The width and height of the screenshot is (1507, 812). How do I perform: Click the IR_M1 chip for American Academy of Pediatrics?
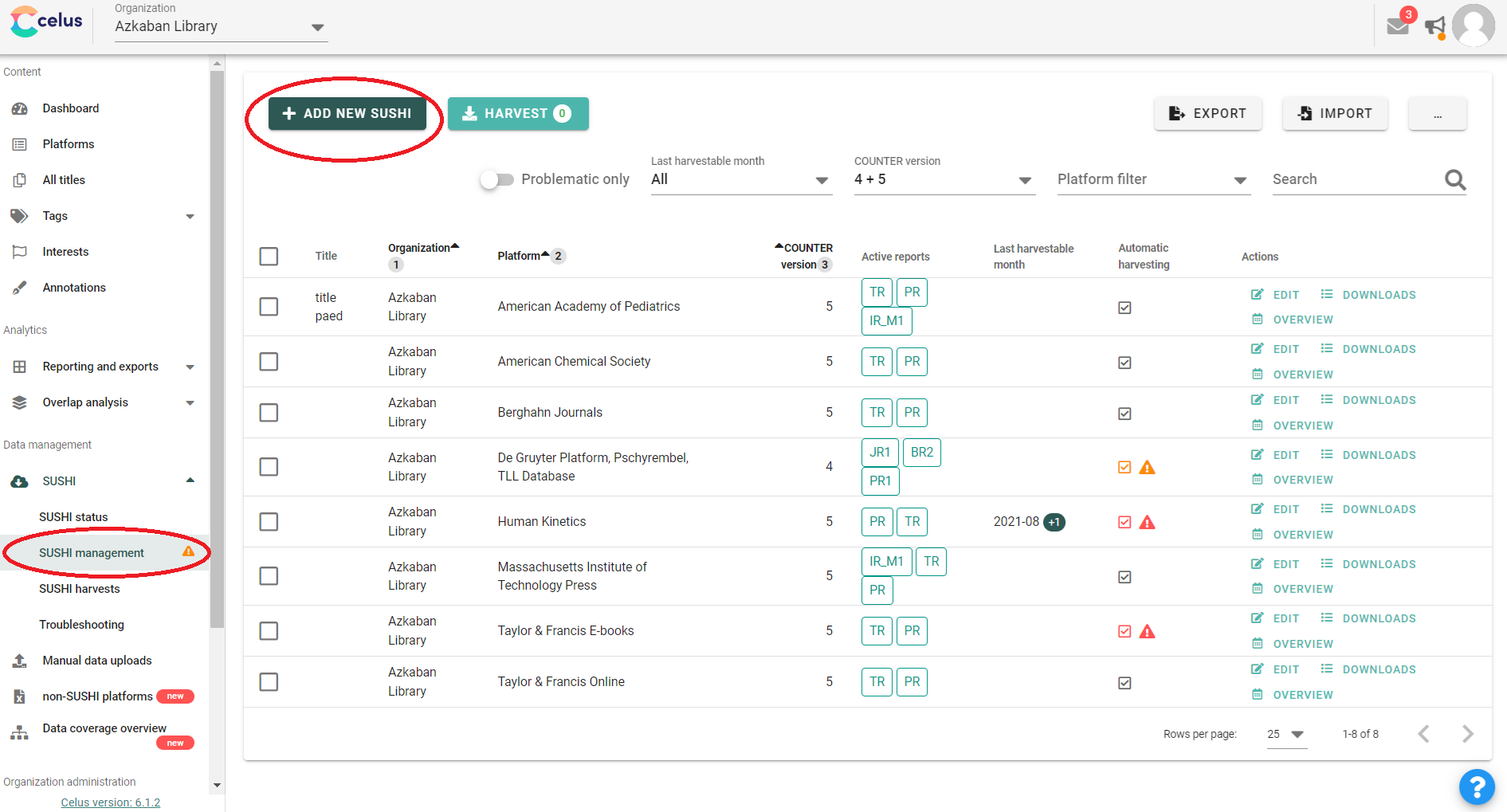(x=886, y=320)
